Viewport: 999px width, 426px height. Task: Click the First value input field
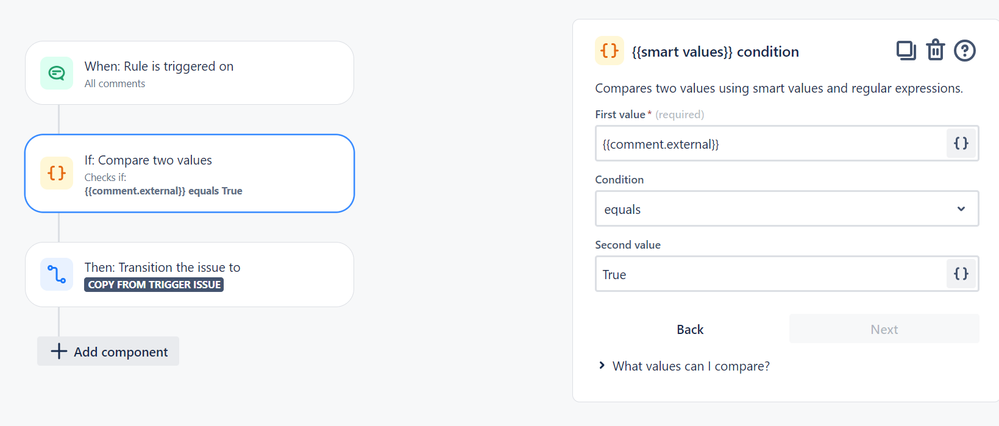pos(770,144)
